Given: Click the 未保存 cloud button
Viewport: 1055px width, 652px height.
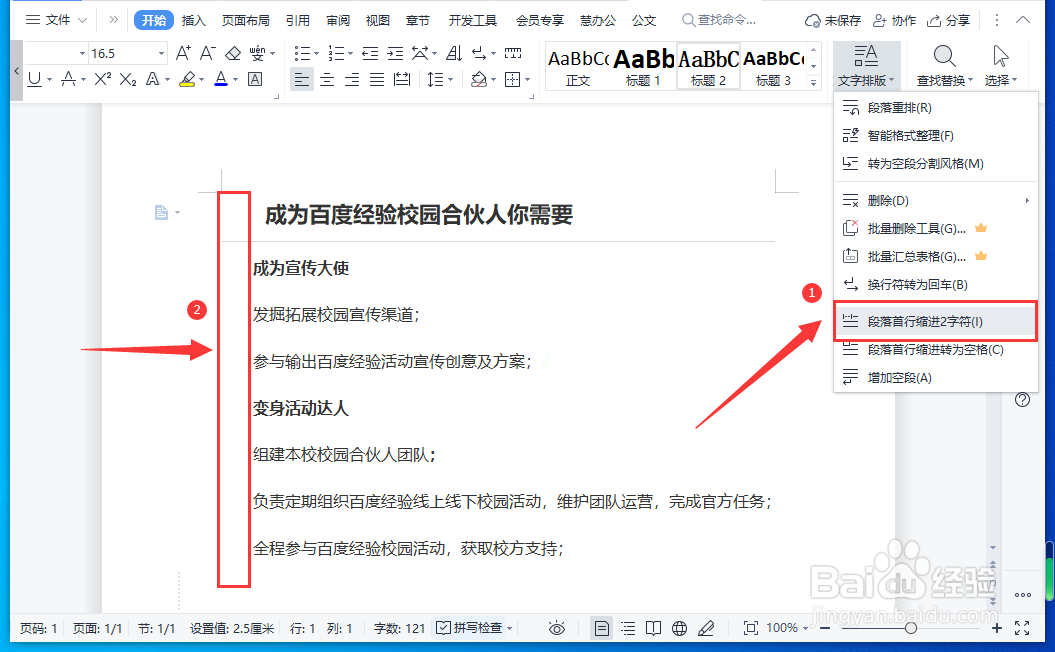Looking at the screenshot, I should coord(832,21).
